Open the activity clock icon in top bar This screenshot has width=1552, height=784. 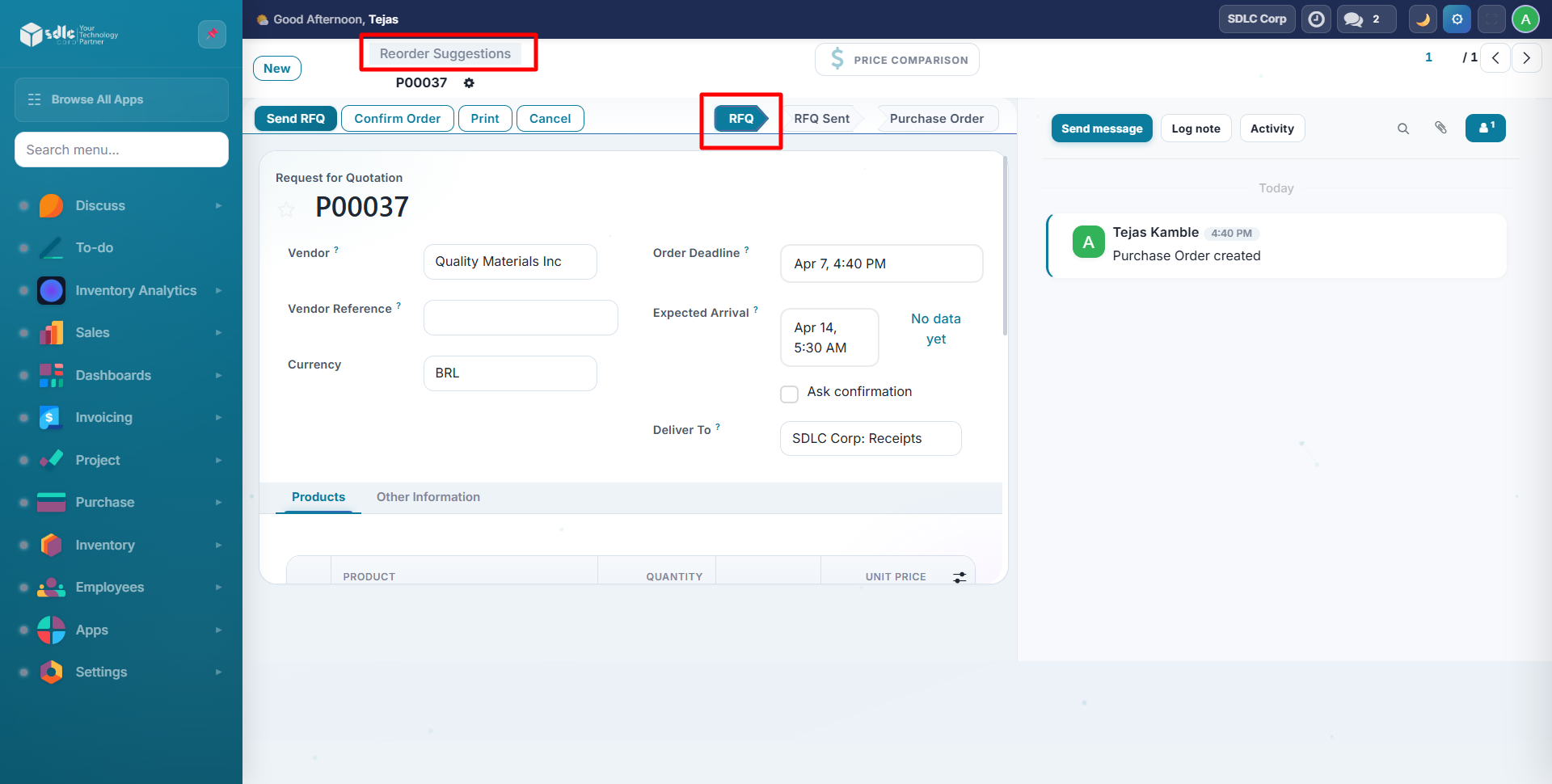tap(1316, 19)
